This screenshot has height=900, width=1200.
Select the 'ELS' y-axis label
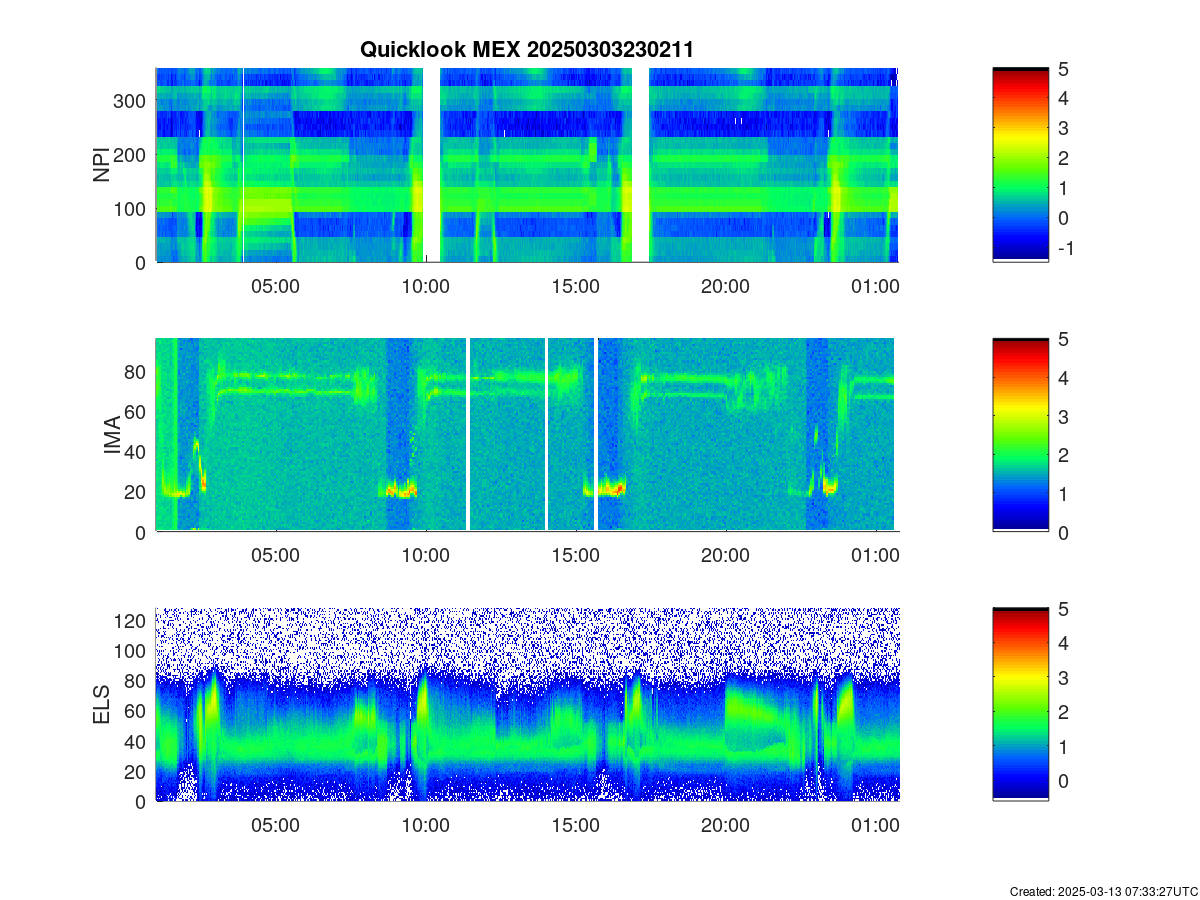click(x=101, y=705)
